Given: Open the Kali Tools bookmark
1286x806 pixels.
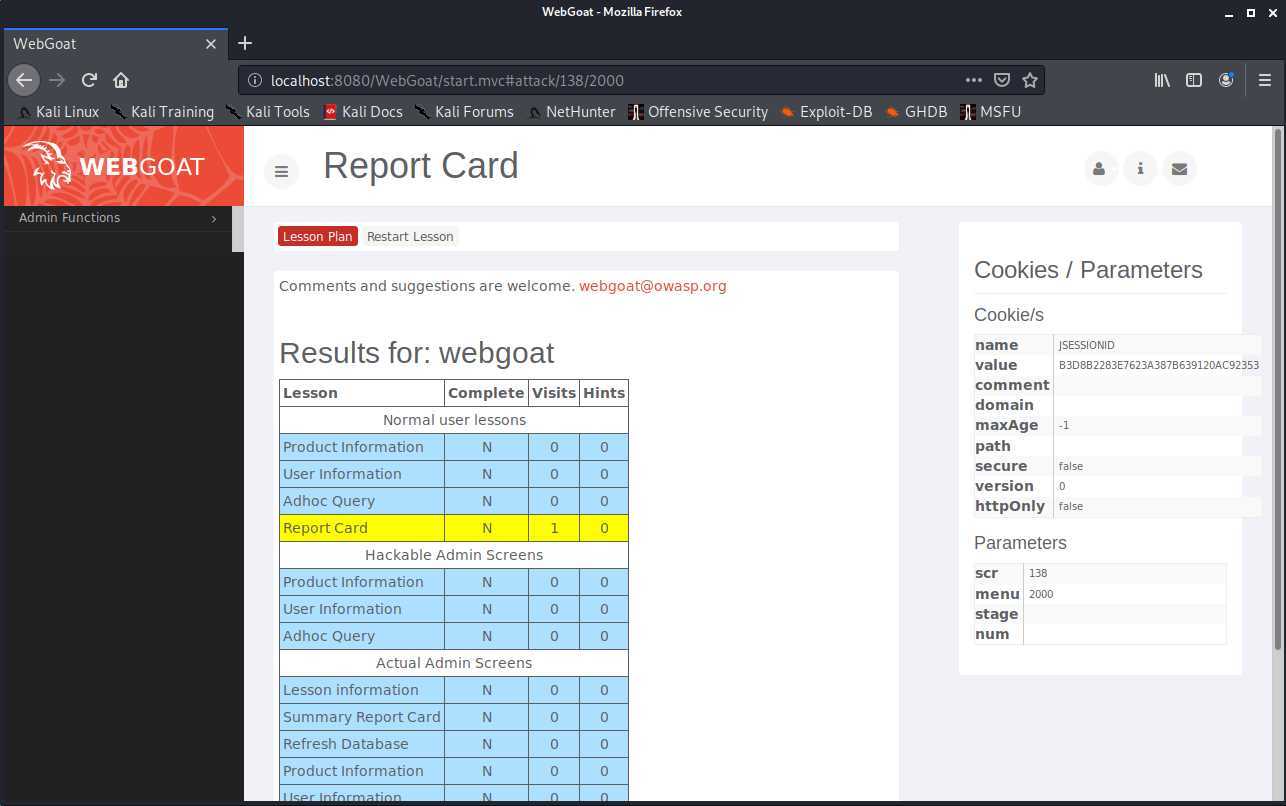Looking at the screenshot, I should pyautogui.click(x=267, y=112).
